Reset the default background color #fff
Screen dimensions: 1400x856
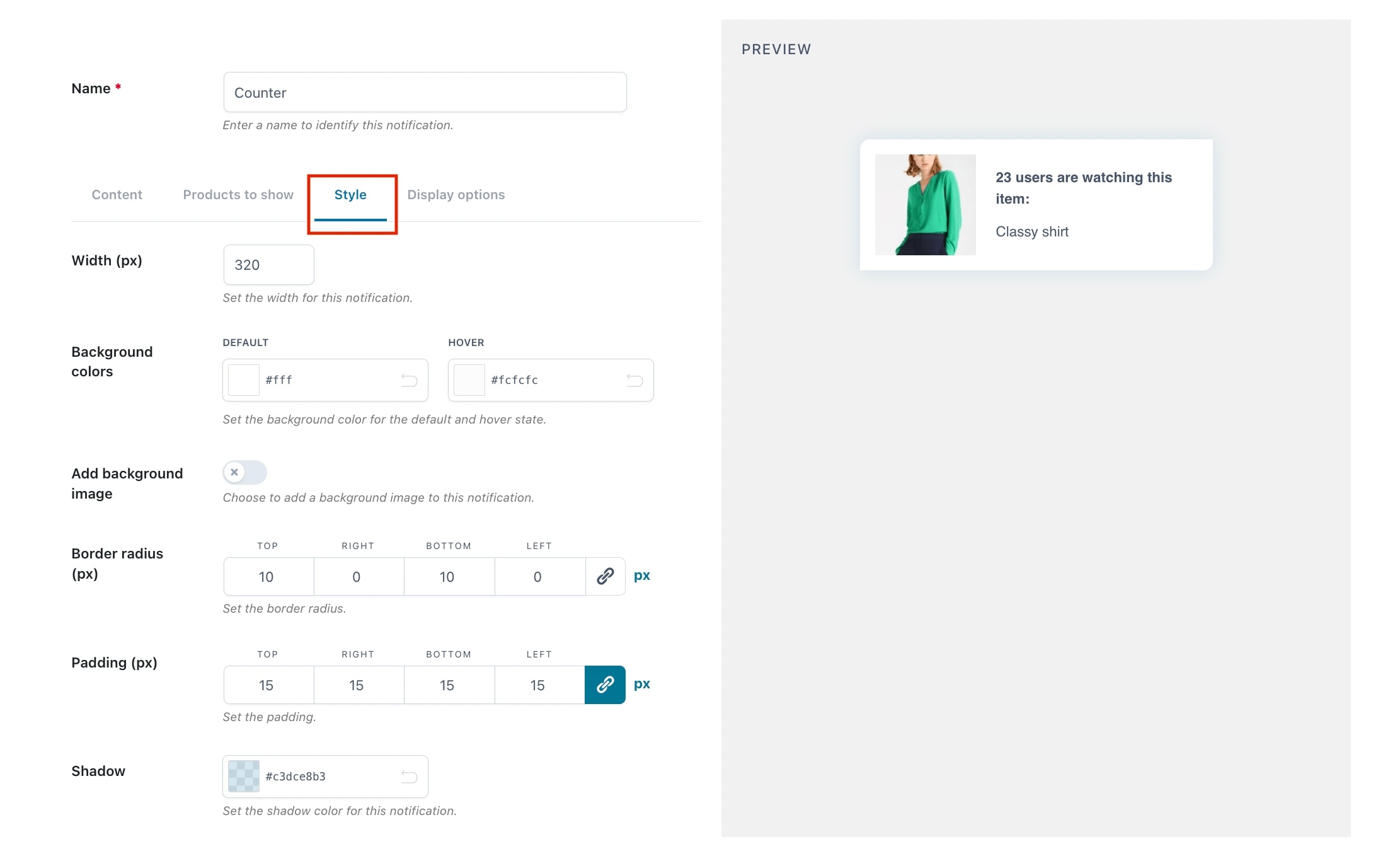tap(409, 380)
